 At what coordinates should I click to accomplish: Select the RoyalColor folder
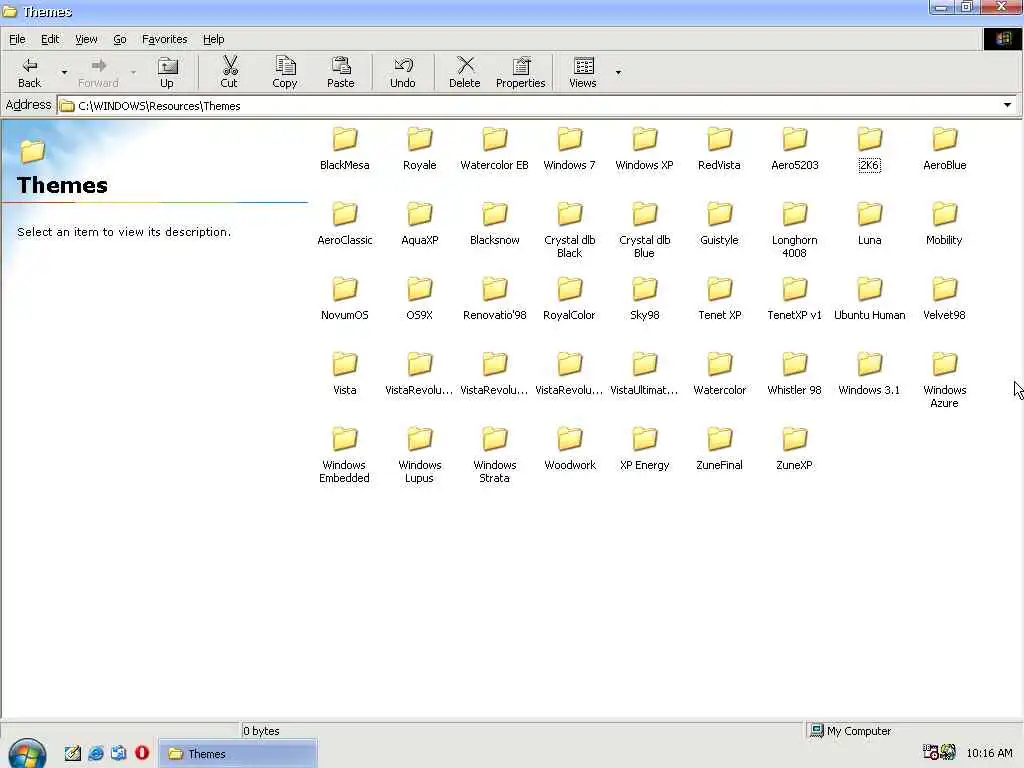click(569, 300)
